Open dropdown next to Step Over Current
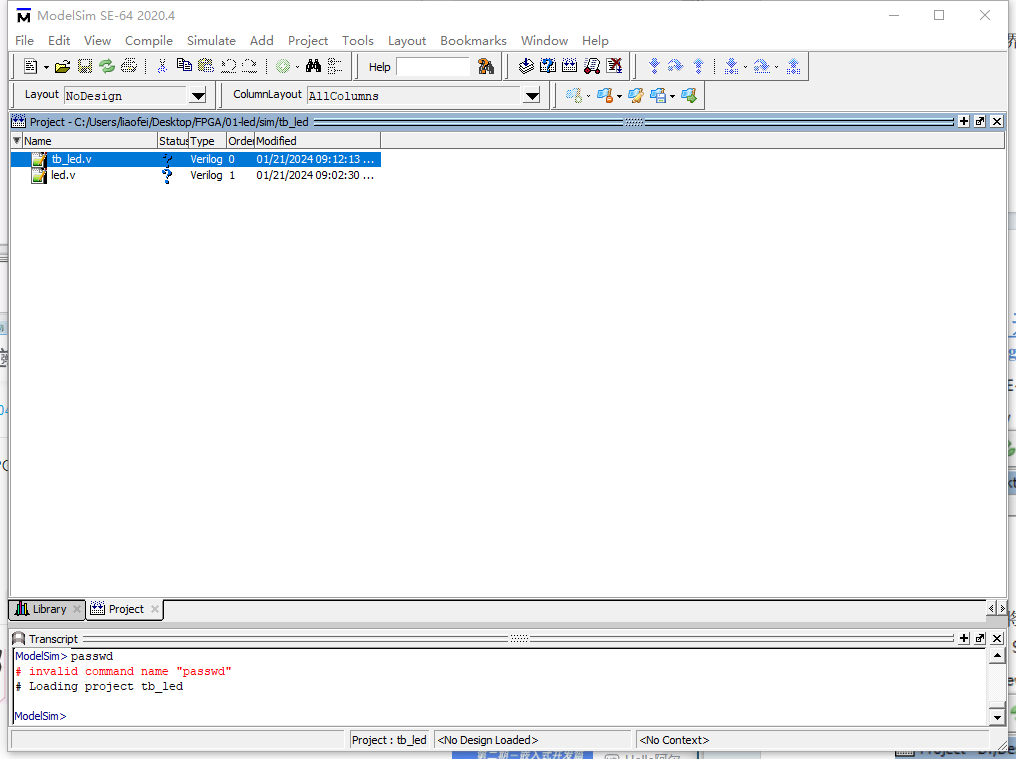This screenshot has width=1016, height=759. [x=776, y=67]
